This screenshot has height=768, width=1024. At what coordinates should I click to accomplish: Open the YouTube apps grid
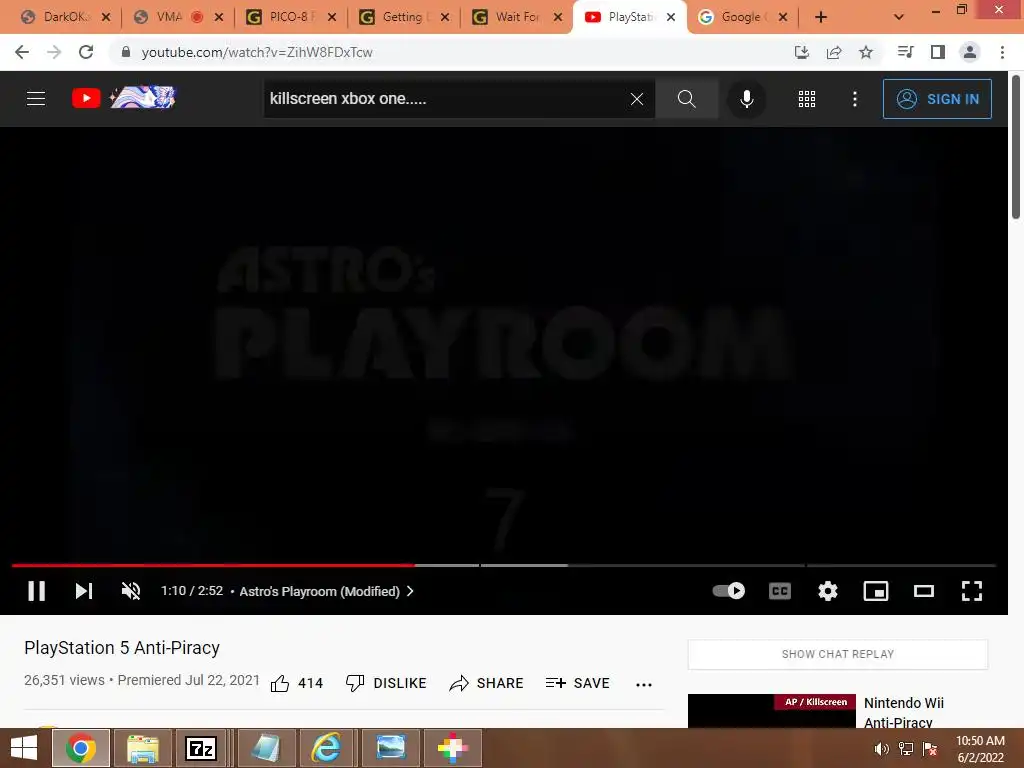(x=807, y=99)
